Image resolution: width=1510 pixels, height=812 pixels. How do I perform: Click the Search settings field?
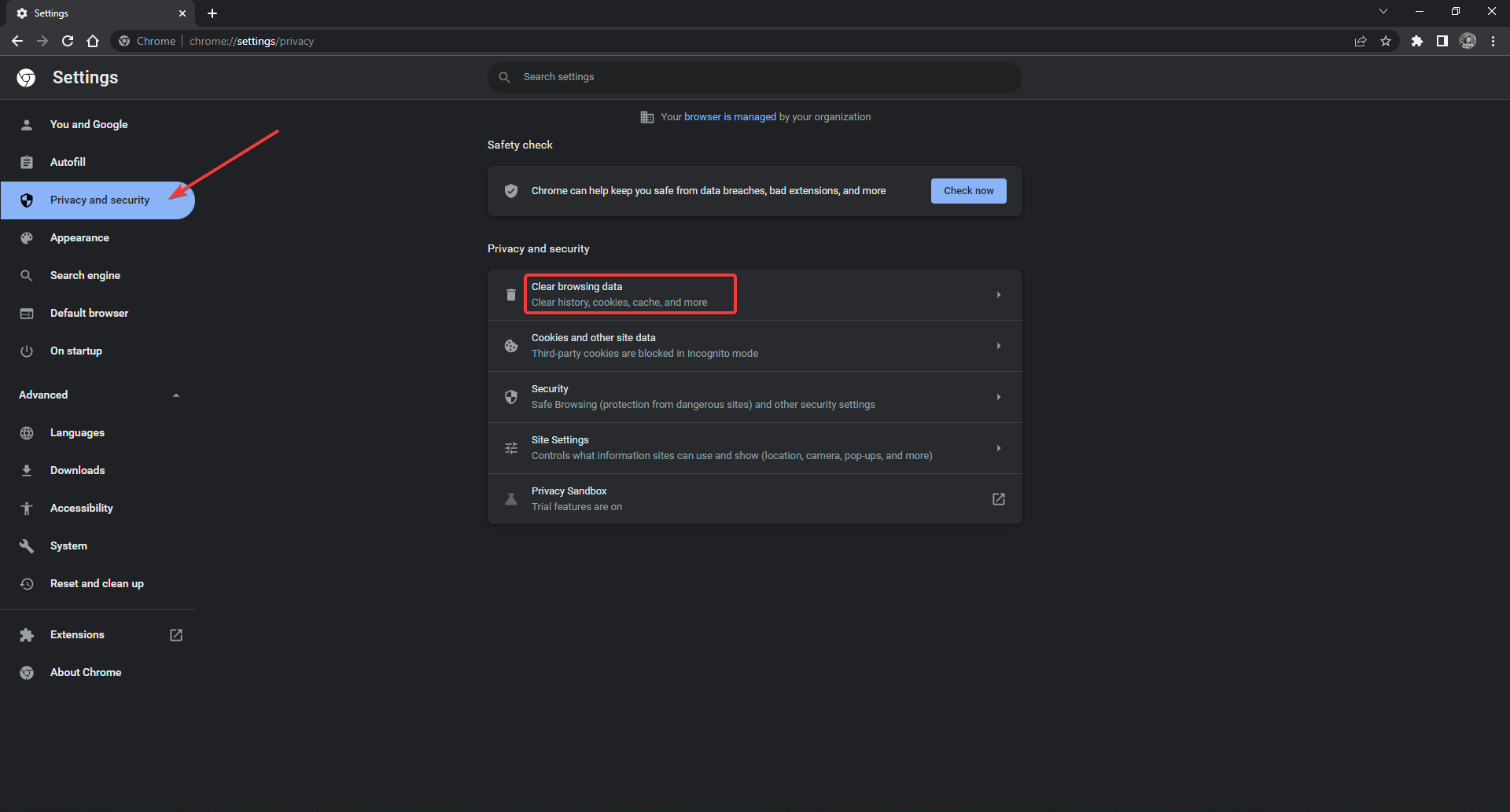(x=755, y=77)
